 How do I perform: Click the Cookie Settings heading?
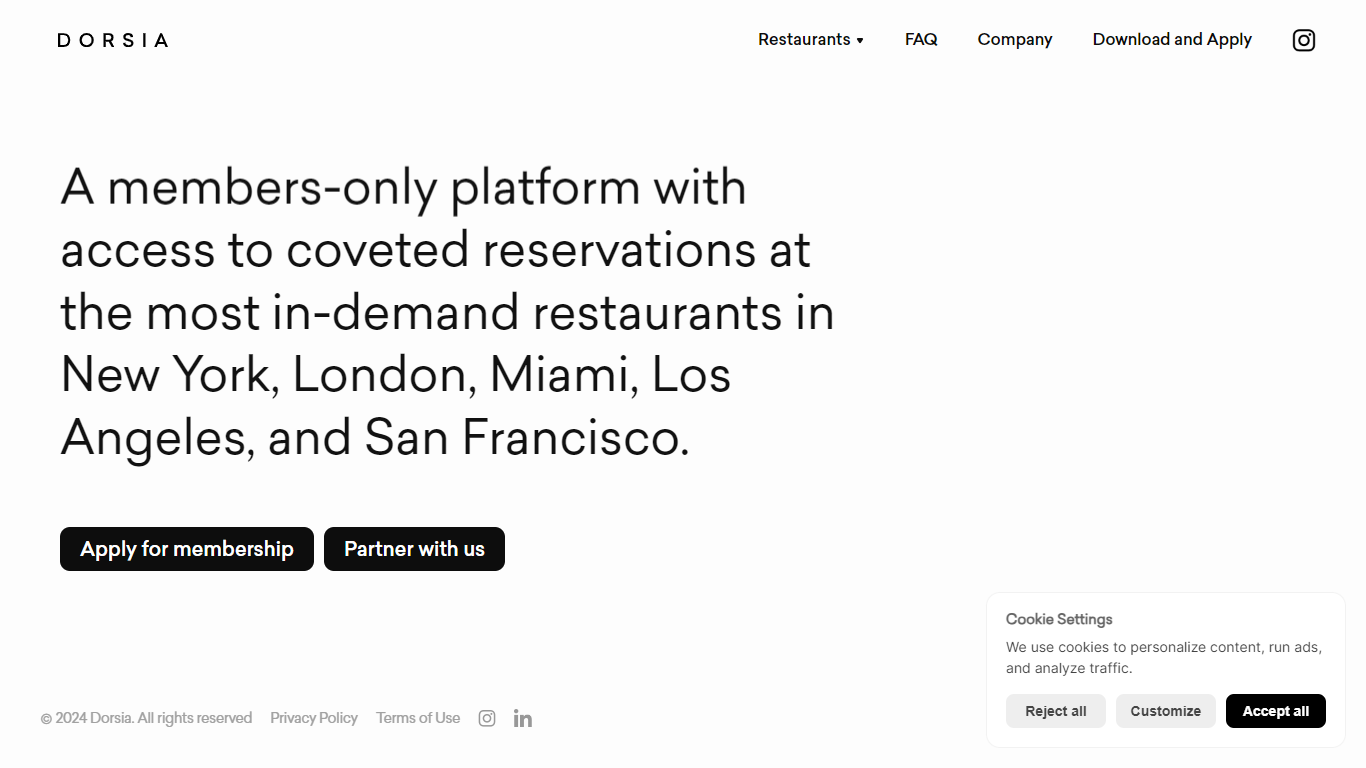(1059, 619)
